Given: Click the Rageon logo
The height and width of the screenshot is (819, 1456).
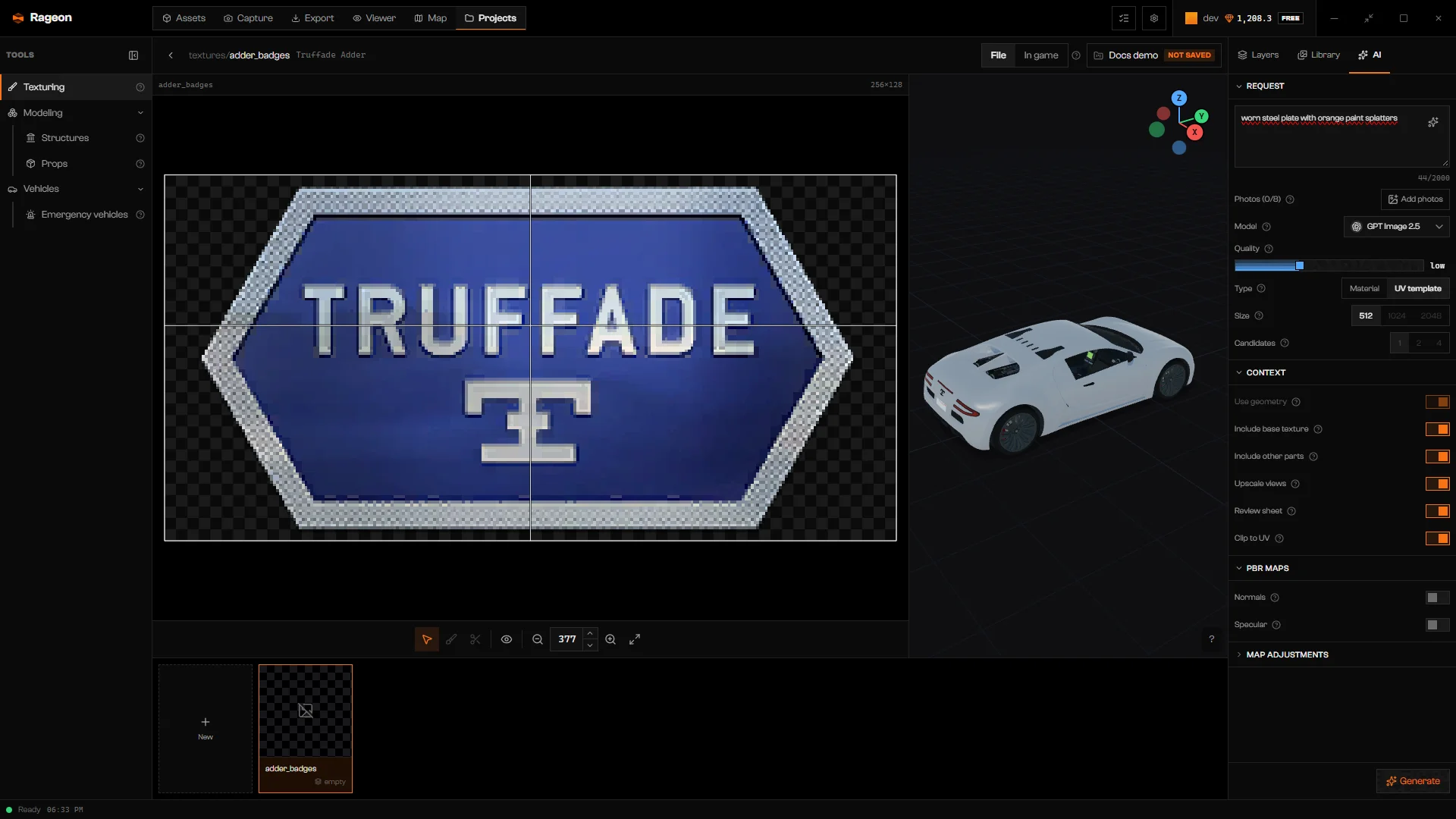Looking at the screenshot, I should [42, 17].
